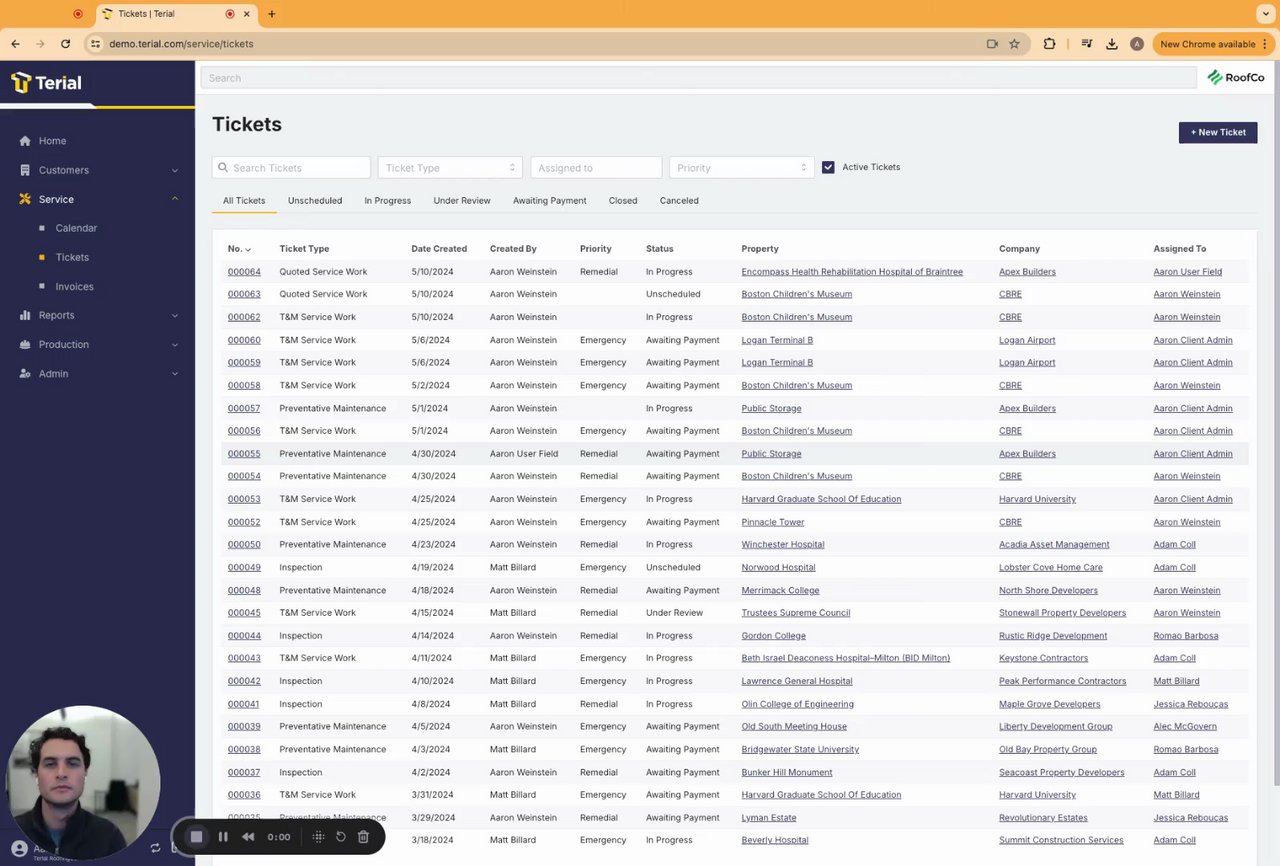The width and height of the screenshot is (1280, 866).
Task: Click the RoofCo company logo
Action: 1235,78
